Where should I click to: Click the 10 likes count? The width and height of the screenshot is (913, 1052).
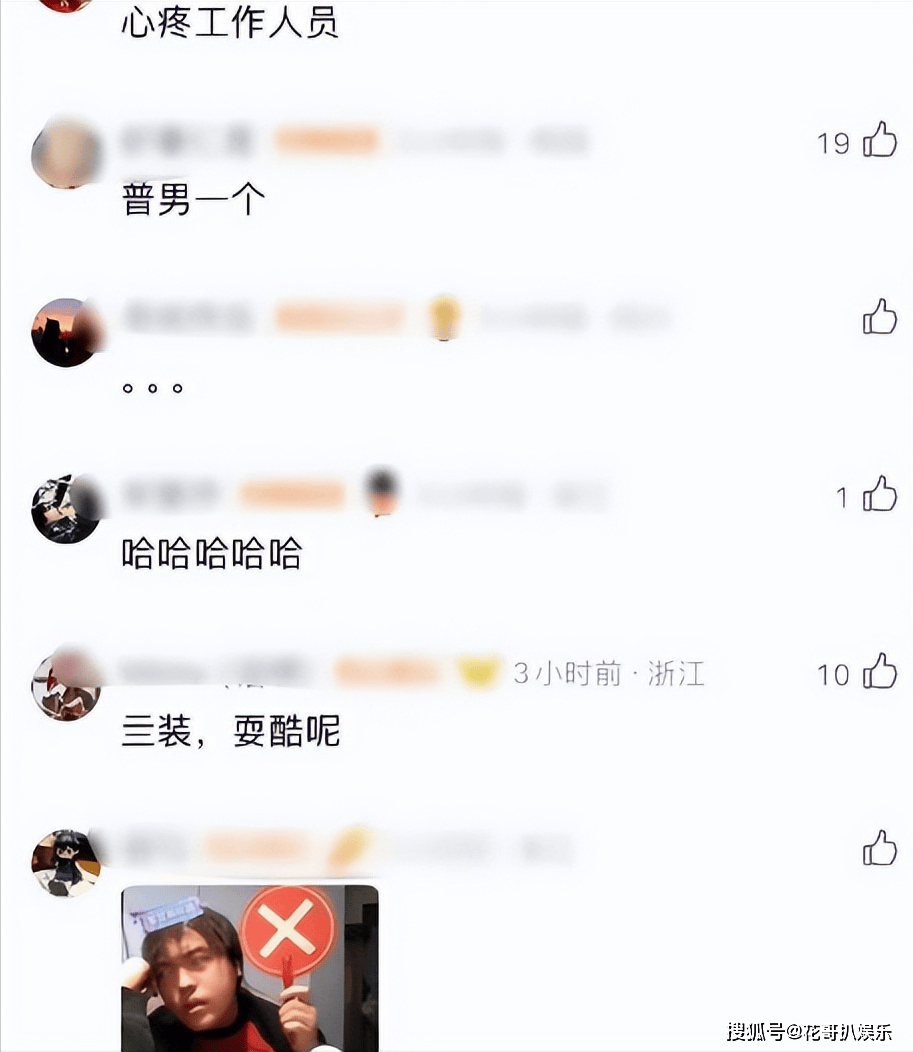(833, 675)
